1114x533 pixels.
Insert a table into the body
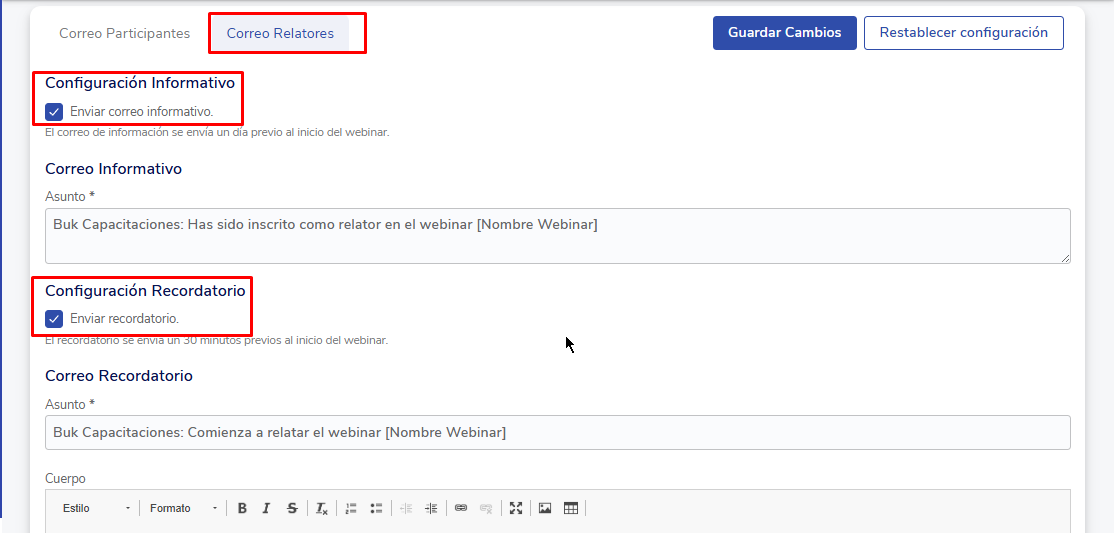[571, 508]
